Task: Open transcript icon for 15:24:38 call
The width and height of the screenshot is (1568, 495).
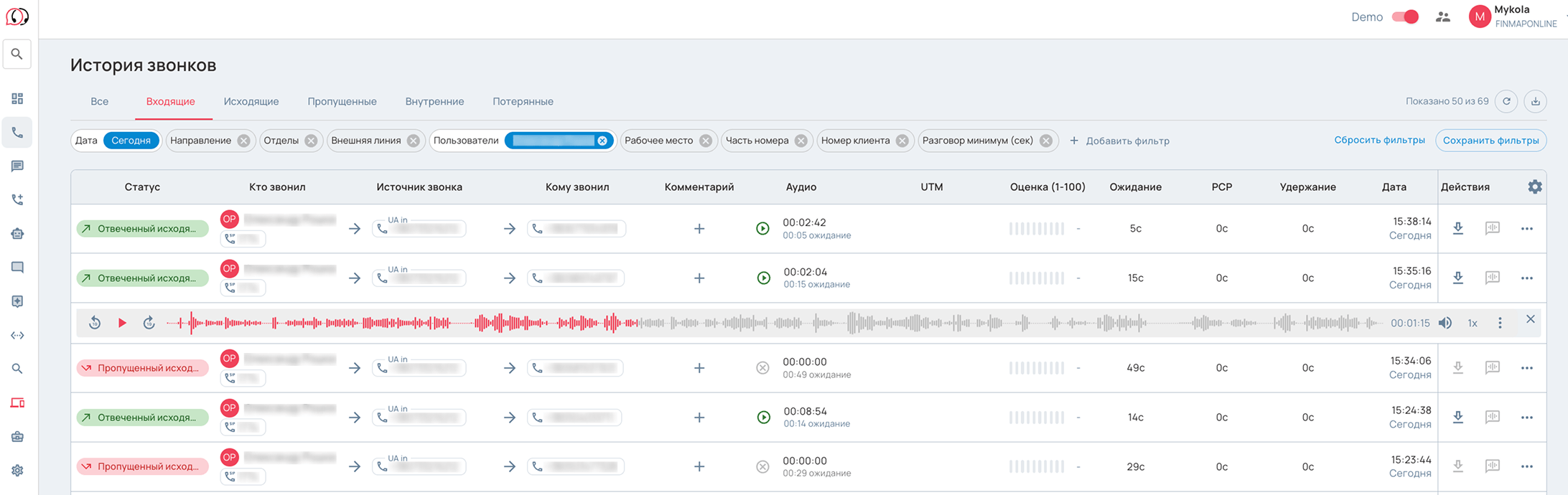Action: point(1493,418)
